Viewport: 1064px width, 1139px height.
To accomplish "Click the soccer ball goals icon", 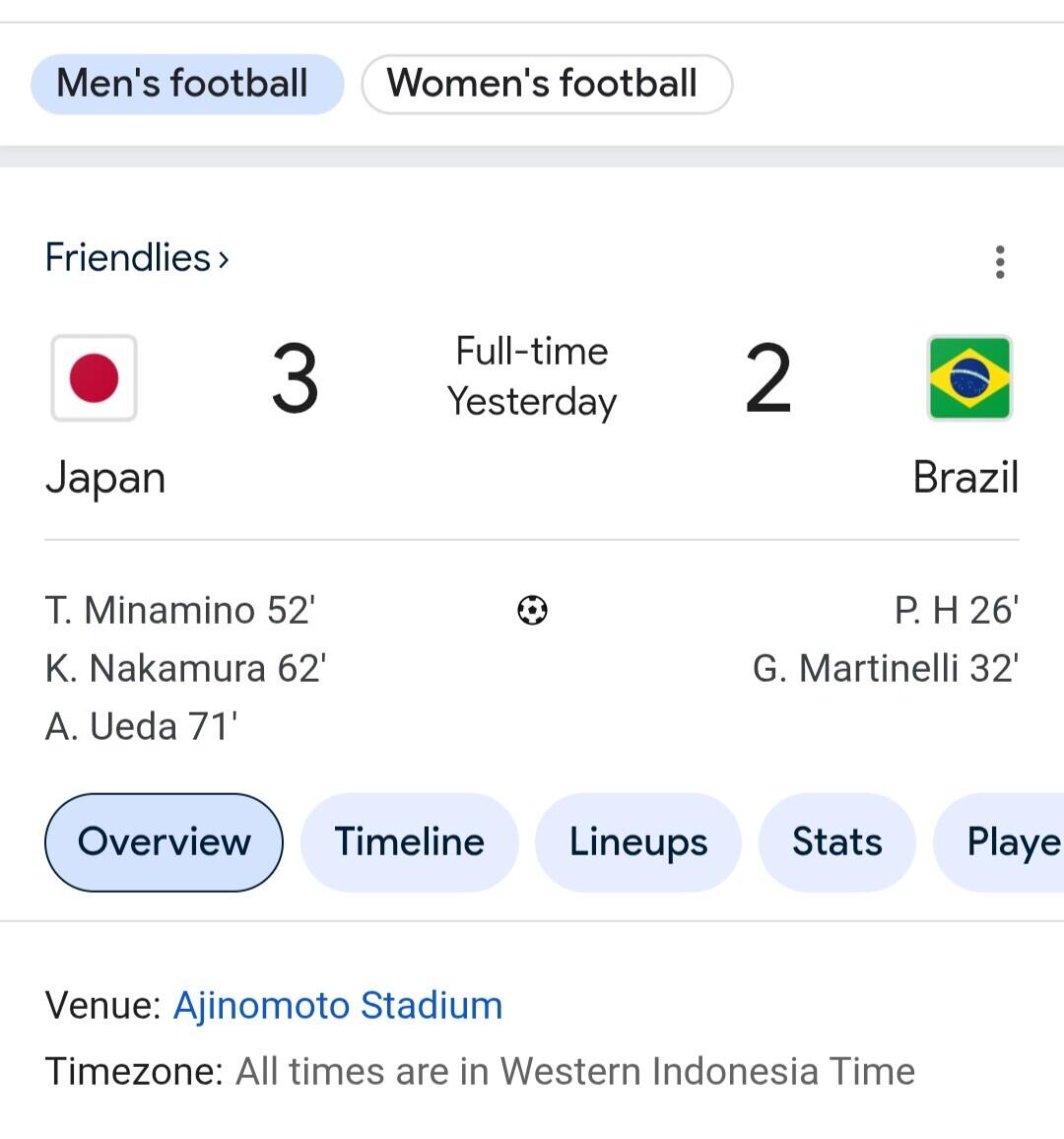I will click(532, 610).
